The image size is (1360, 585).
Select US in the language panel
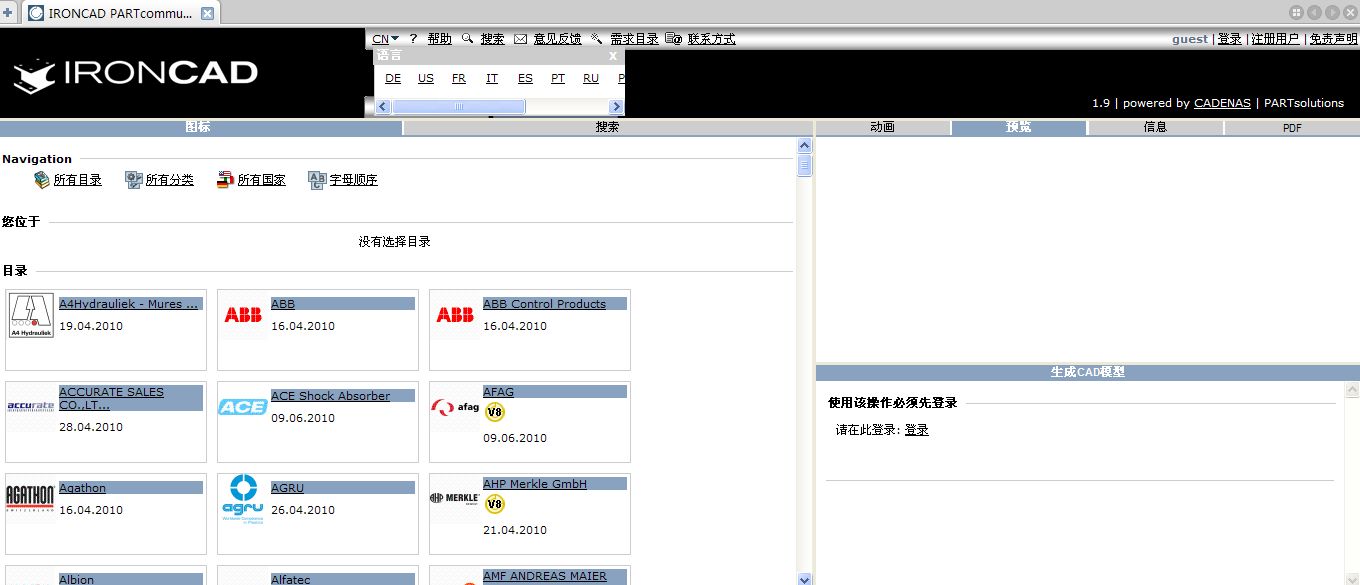click(425, 77)
